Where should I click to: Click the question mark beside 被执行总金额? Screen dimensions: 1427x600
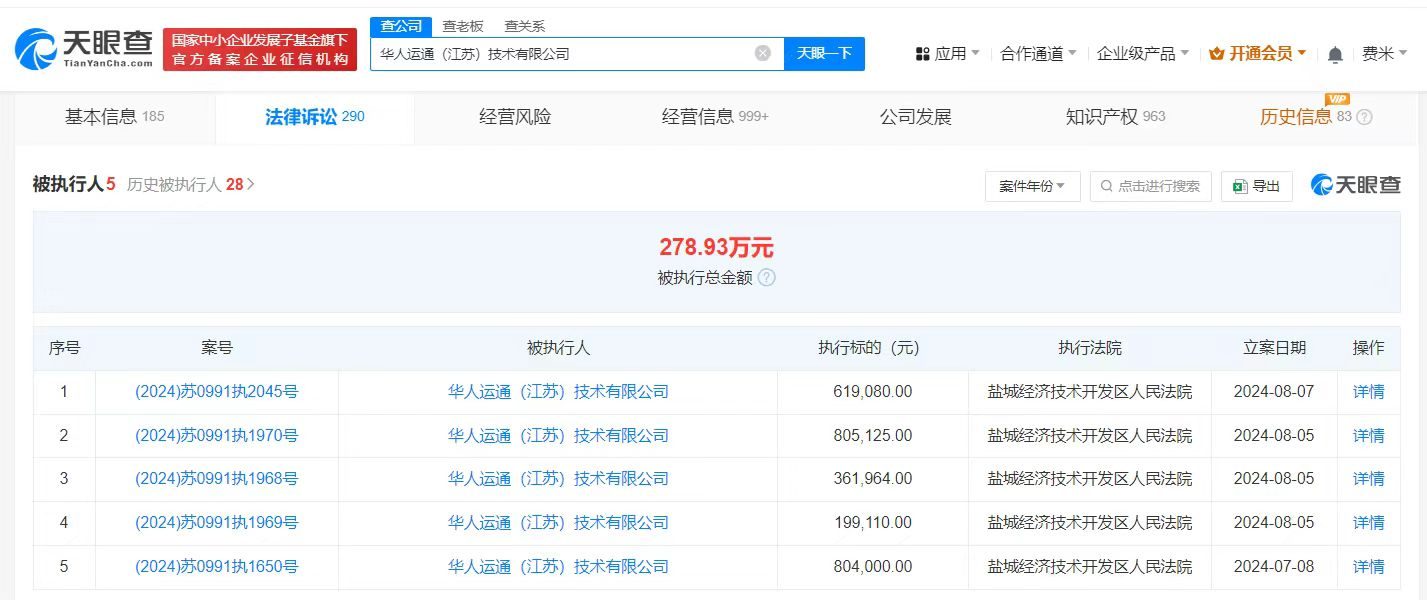coord(766,278)
